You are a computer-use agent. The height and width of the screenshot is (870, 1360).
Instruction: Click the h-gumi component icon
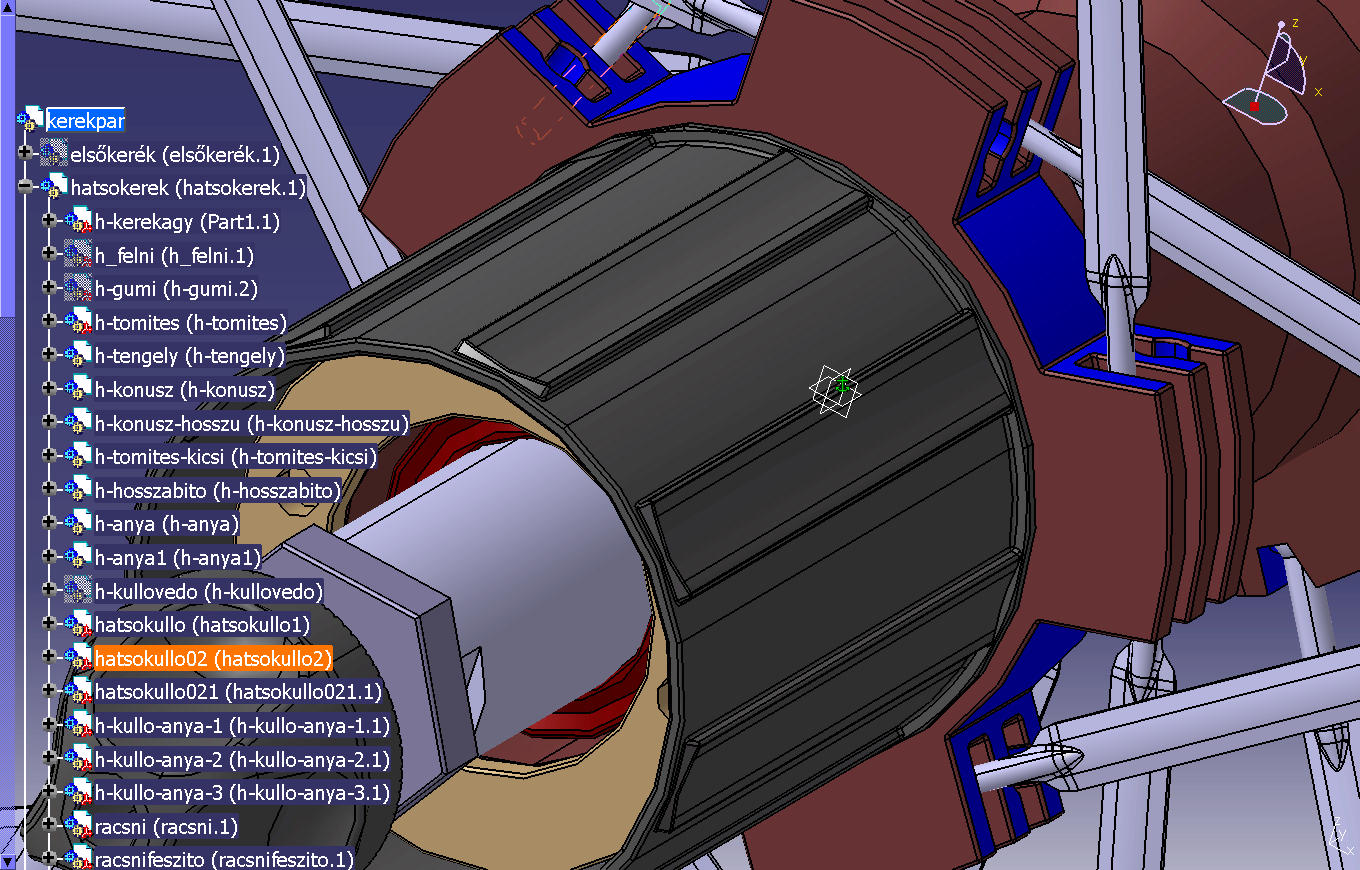[78, 289]
